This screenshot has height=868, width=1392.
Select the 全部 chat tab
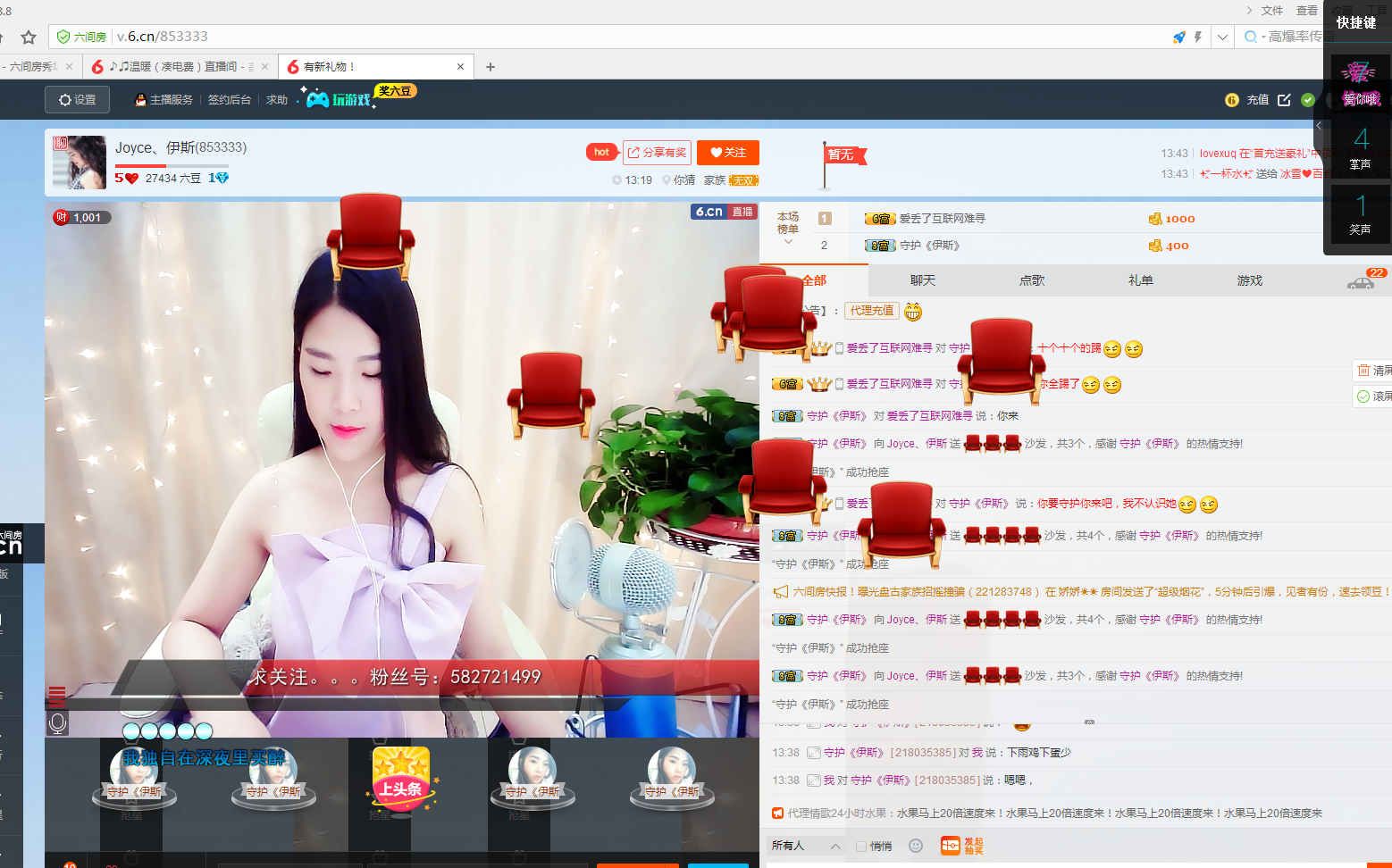pyautogui.click(x=814, y=280)
